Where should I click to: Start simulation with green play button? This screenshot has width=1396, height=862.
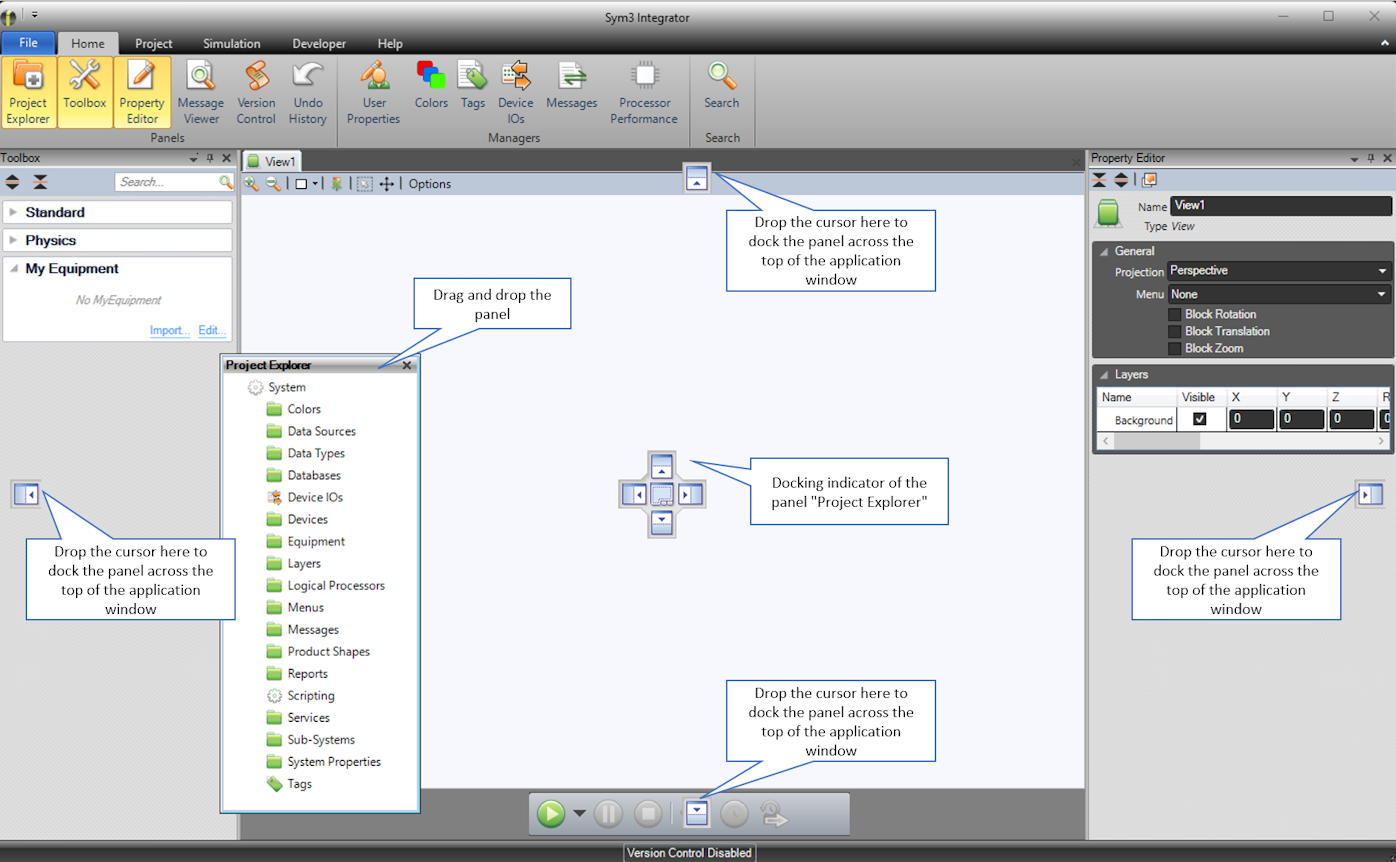point(551,814)
